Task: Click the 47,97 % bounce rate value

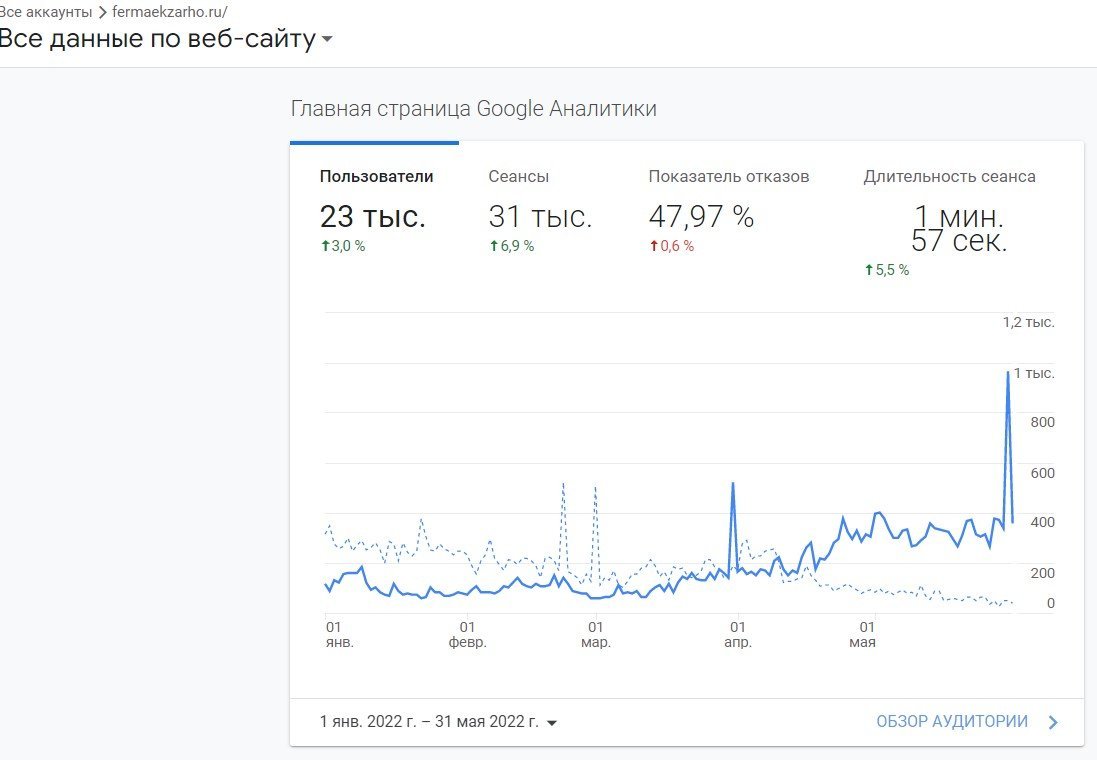Action: pyautogui.click(x=701, y=216)
